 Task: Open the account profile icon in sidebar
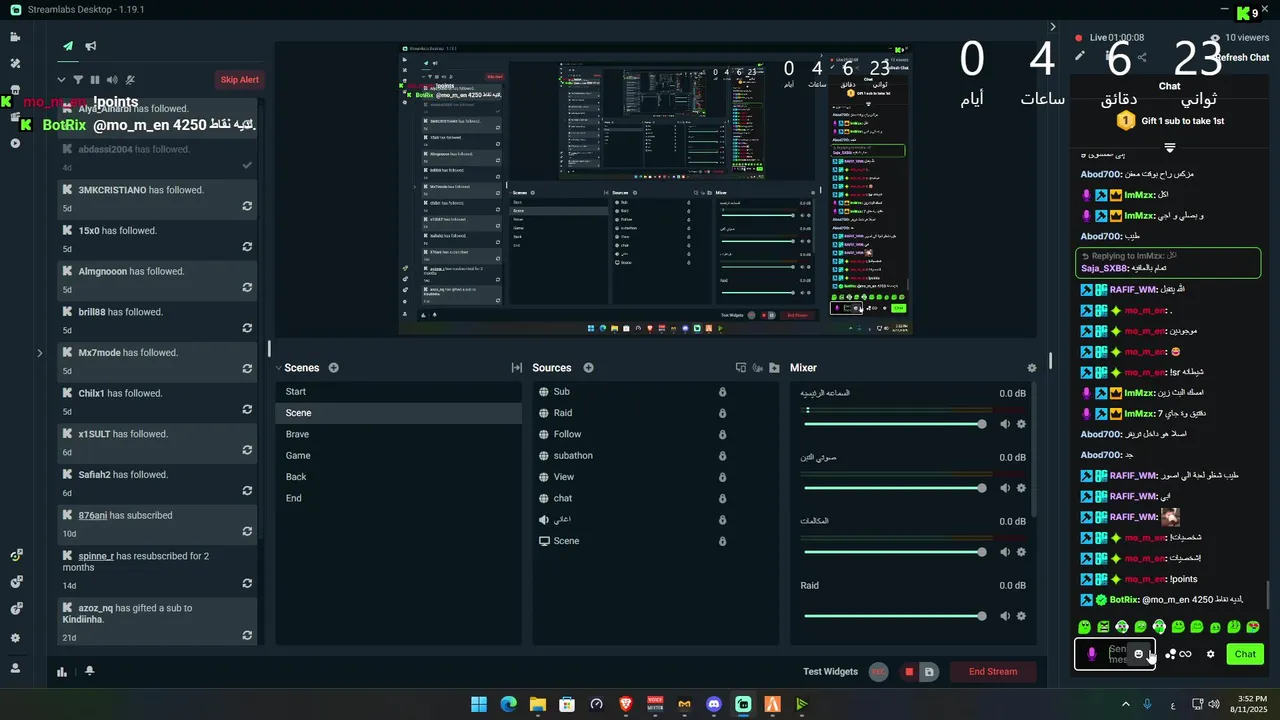pos(15,668)
